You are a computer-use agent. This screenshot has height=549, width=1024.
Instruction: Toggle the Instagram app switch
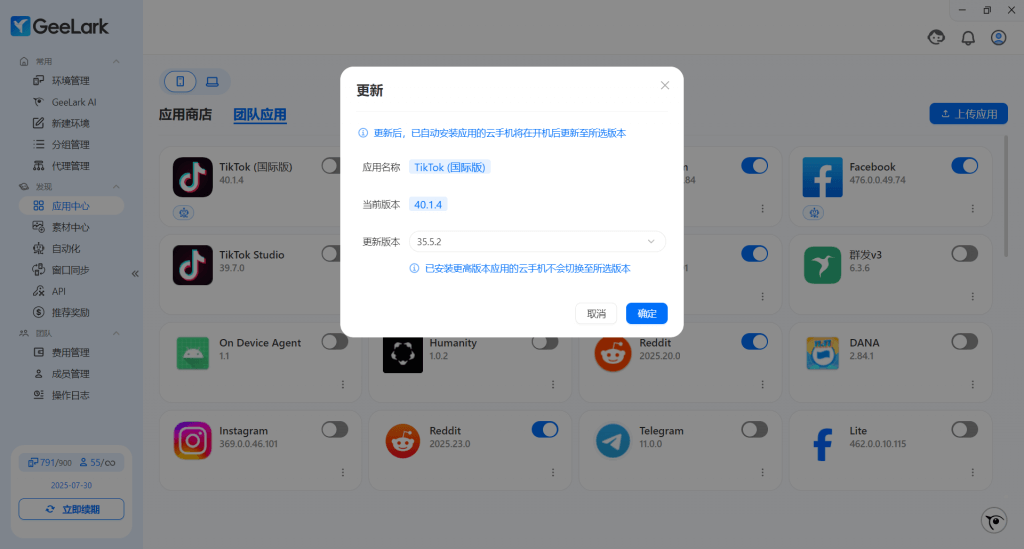[x=335, y=429]
